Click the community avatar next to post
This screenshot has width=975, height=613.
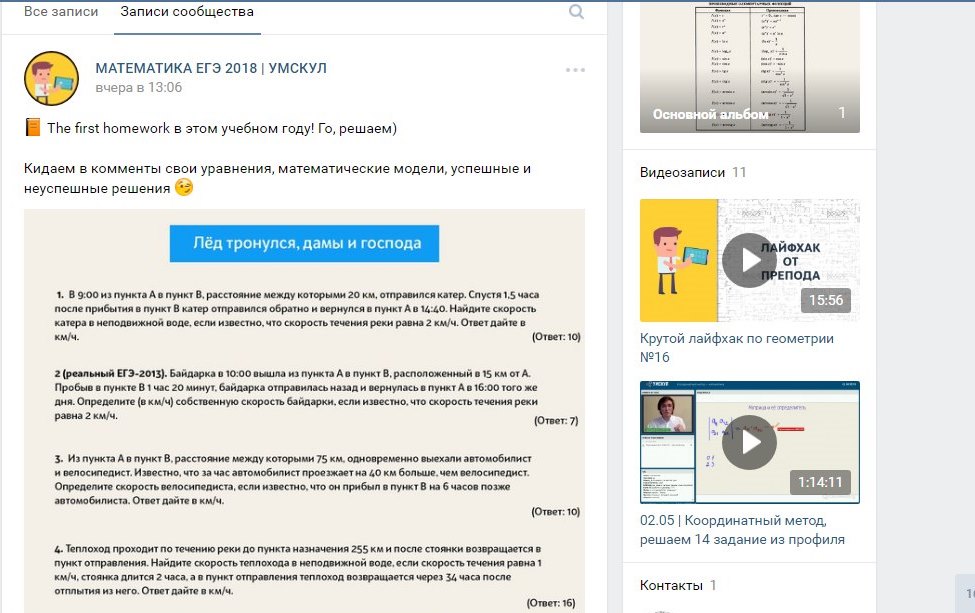(51, 78)
